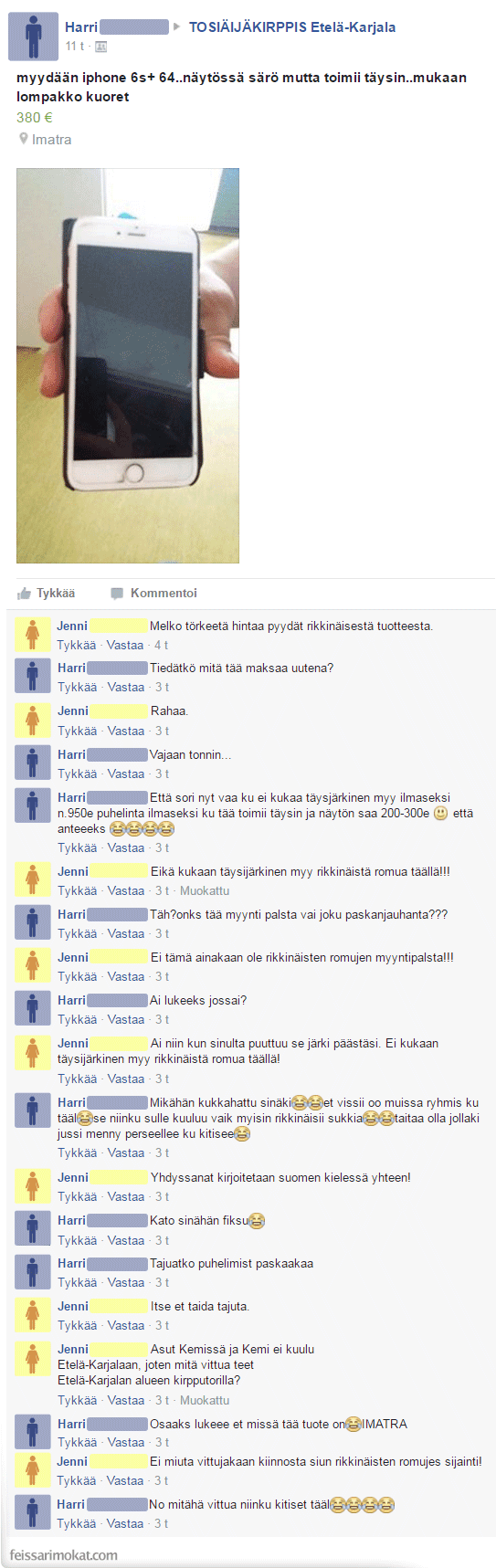Click the thumbs-up Tykkää icon under photo
This screenshot has width=496, height=1568.
coord(25,594)
